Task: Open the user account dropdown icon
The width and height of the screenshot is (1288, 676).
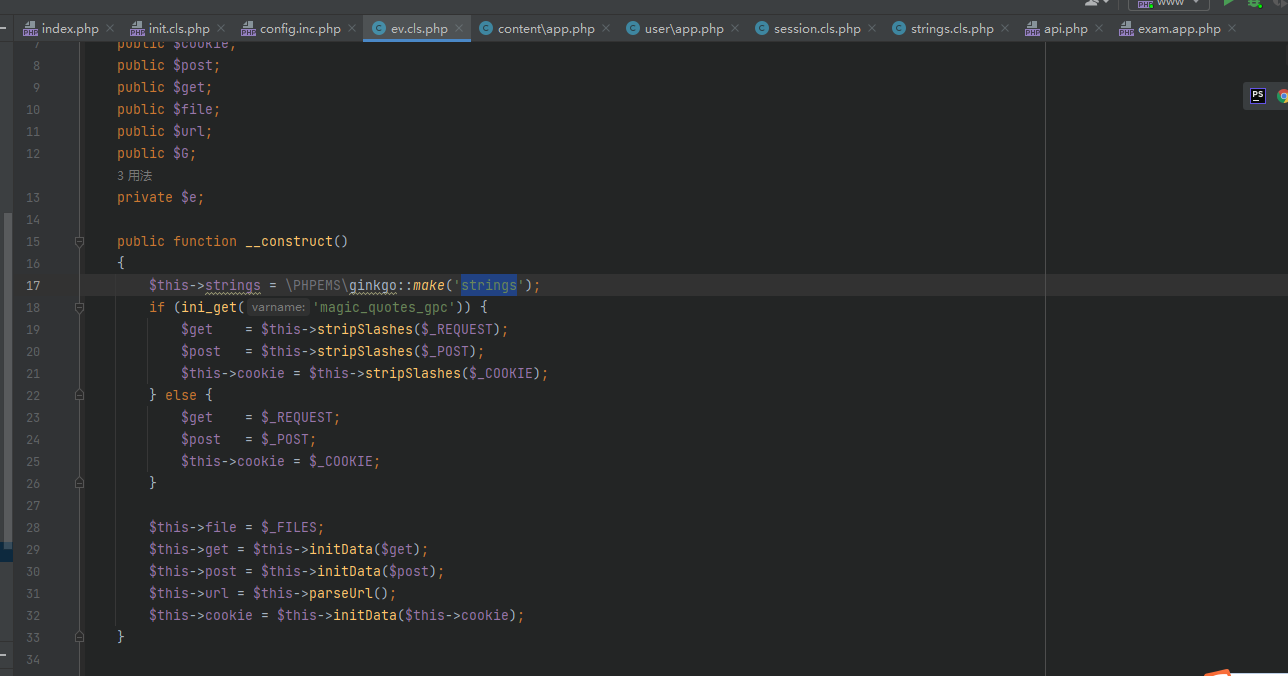Action: [x=1098, y=3]
